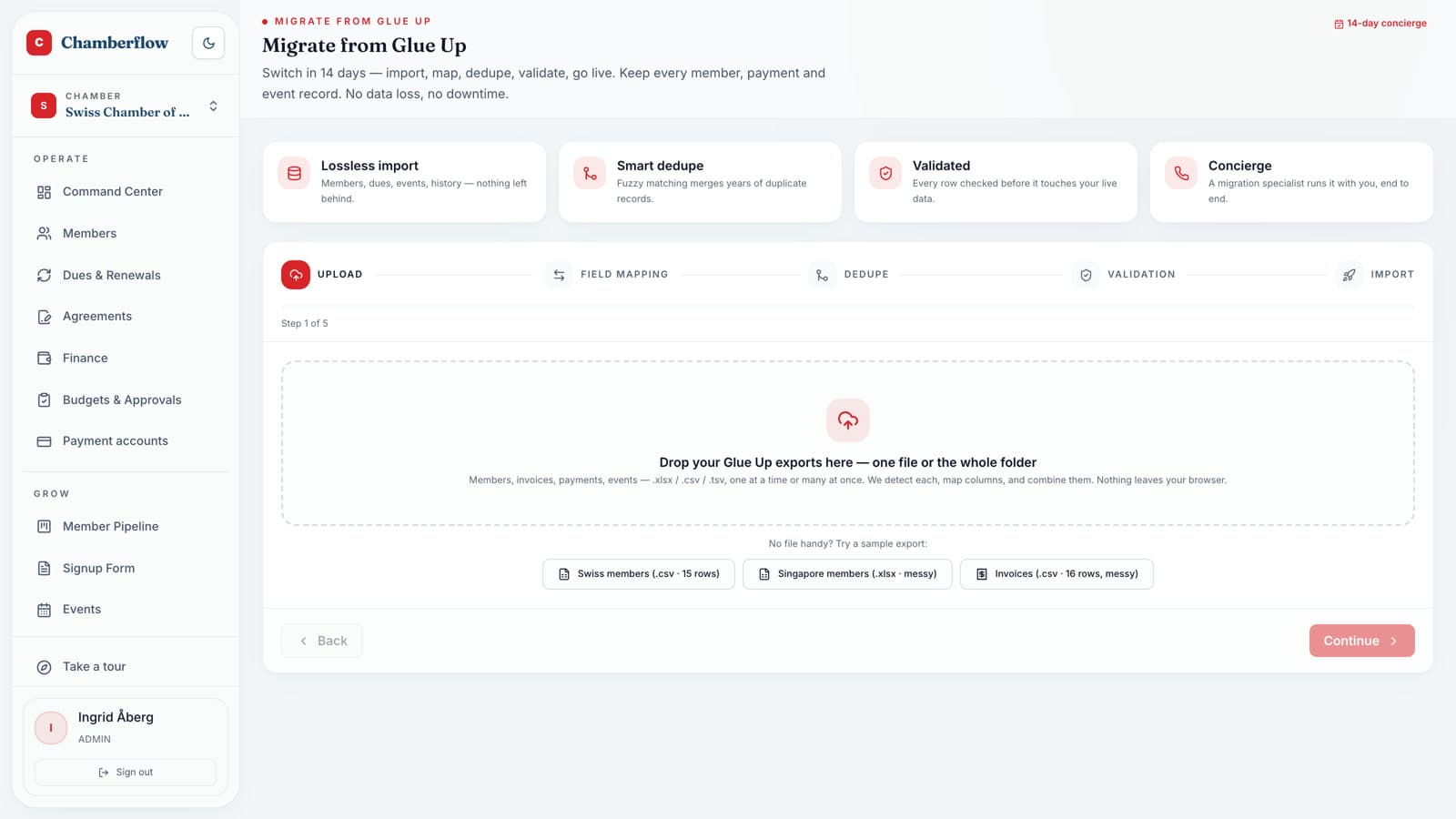Screen dimensions: 1456x819
Task: Select the Import step rocket icon
Action: 1350,275
